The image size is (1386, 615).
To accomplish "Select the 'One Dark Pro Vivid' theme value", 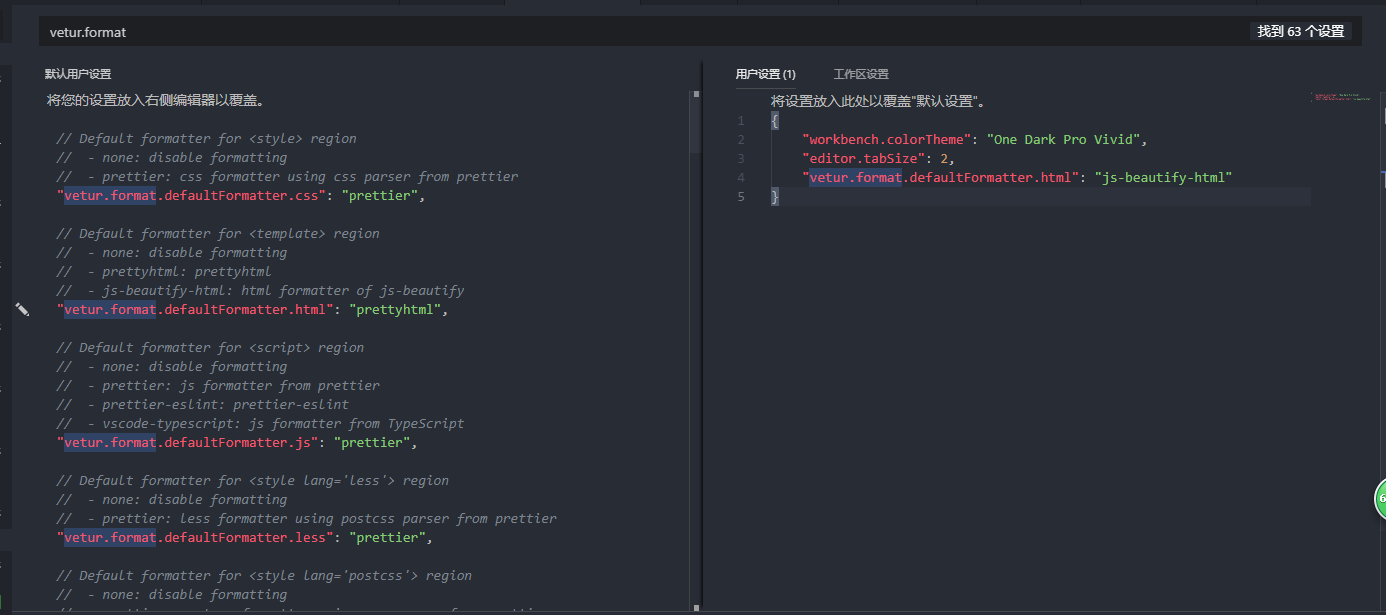I will tap(1066, 139).
